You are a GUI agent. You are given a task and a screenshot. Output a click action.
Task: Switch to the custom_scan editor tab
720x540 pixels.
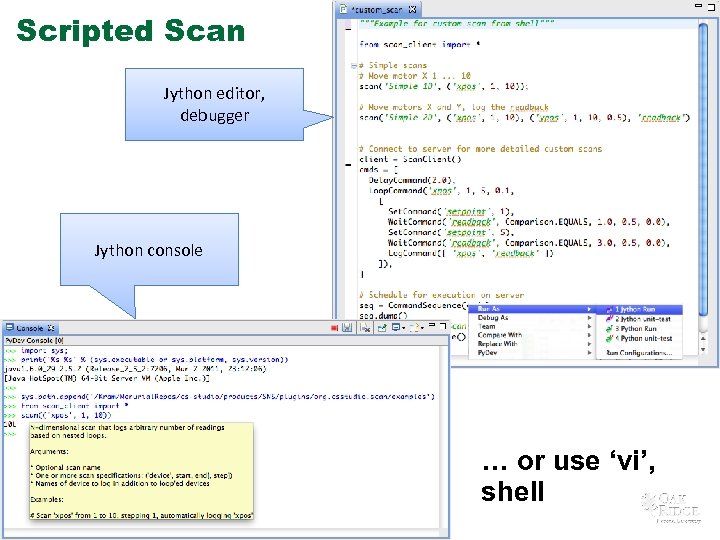(377, 9)
